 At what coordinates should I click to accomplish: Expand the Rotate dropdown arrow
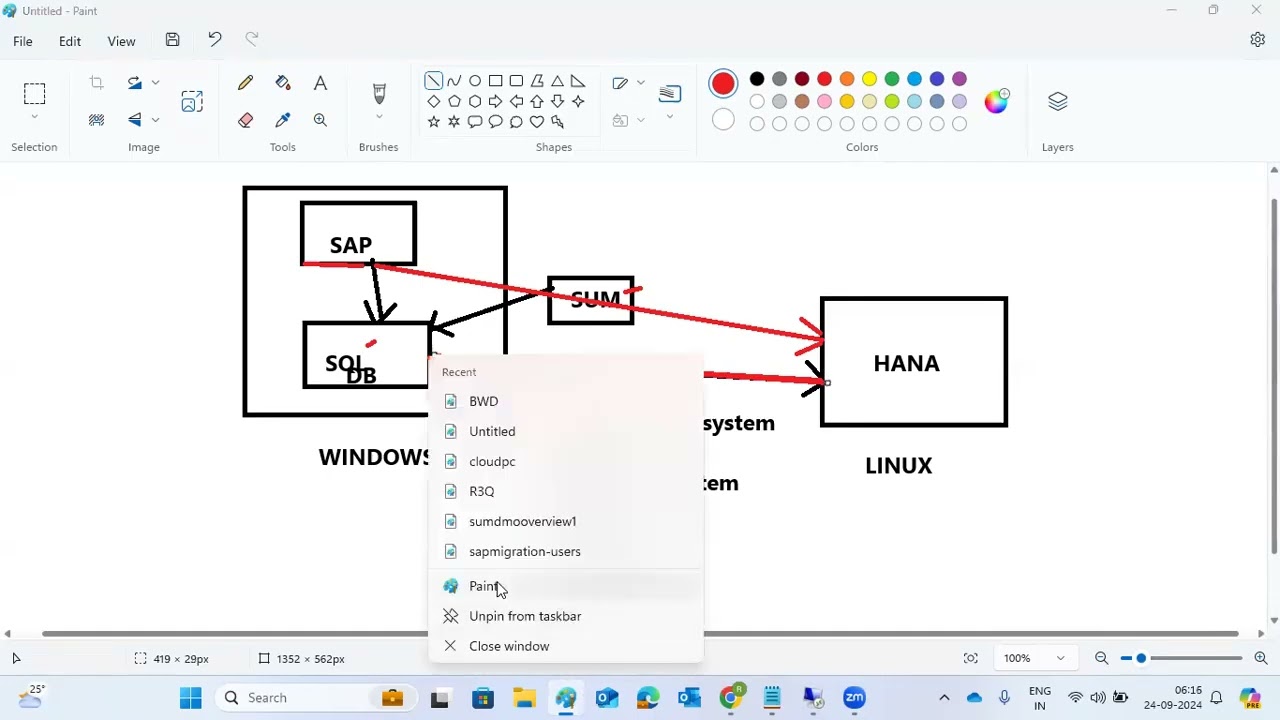155,83
